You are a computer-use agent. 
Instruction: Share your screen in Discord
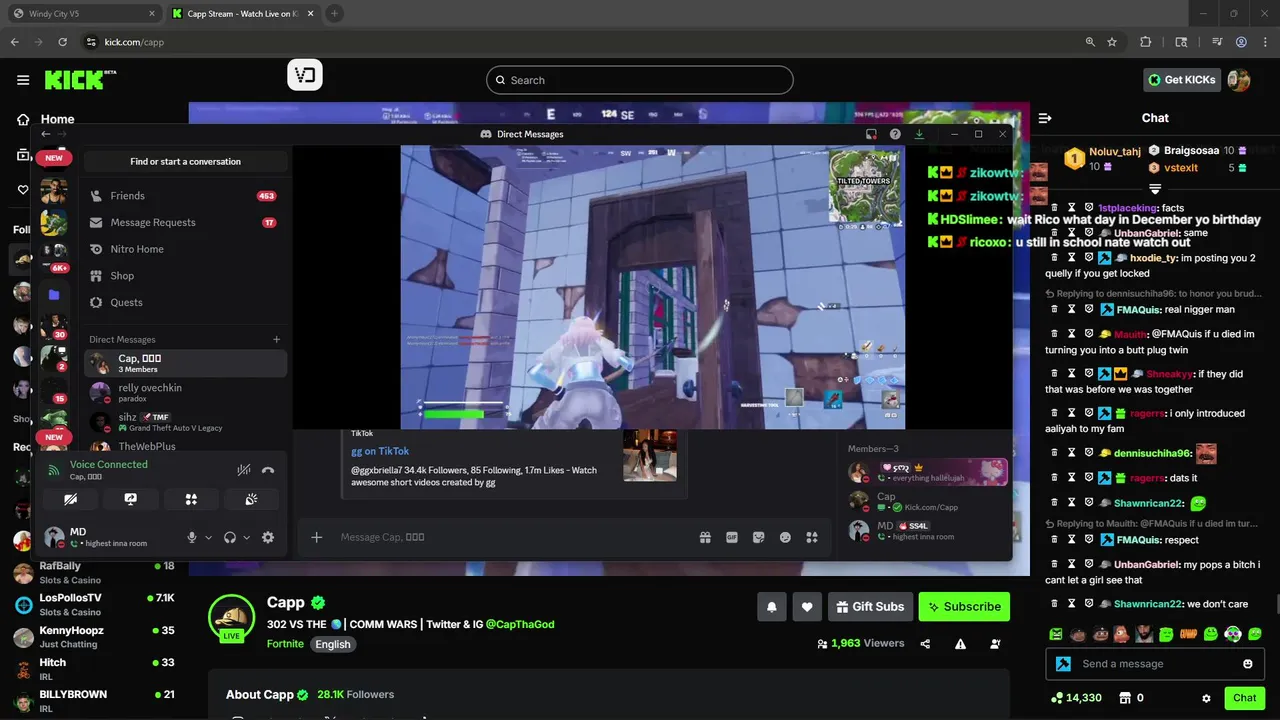130,499
